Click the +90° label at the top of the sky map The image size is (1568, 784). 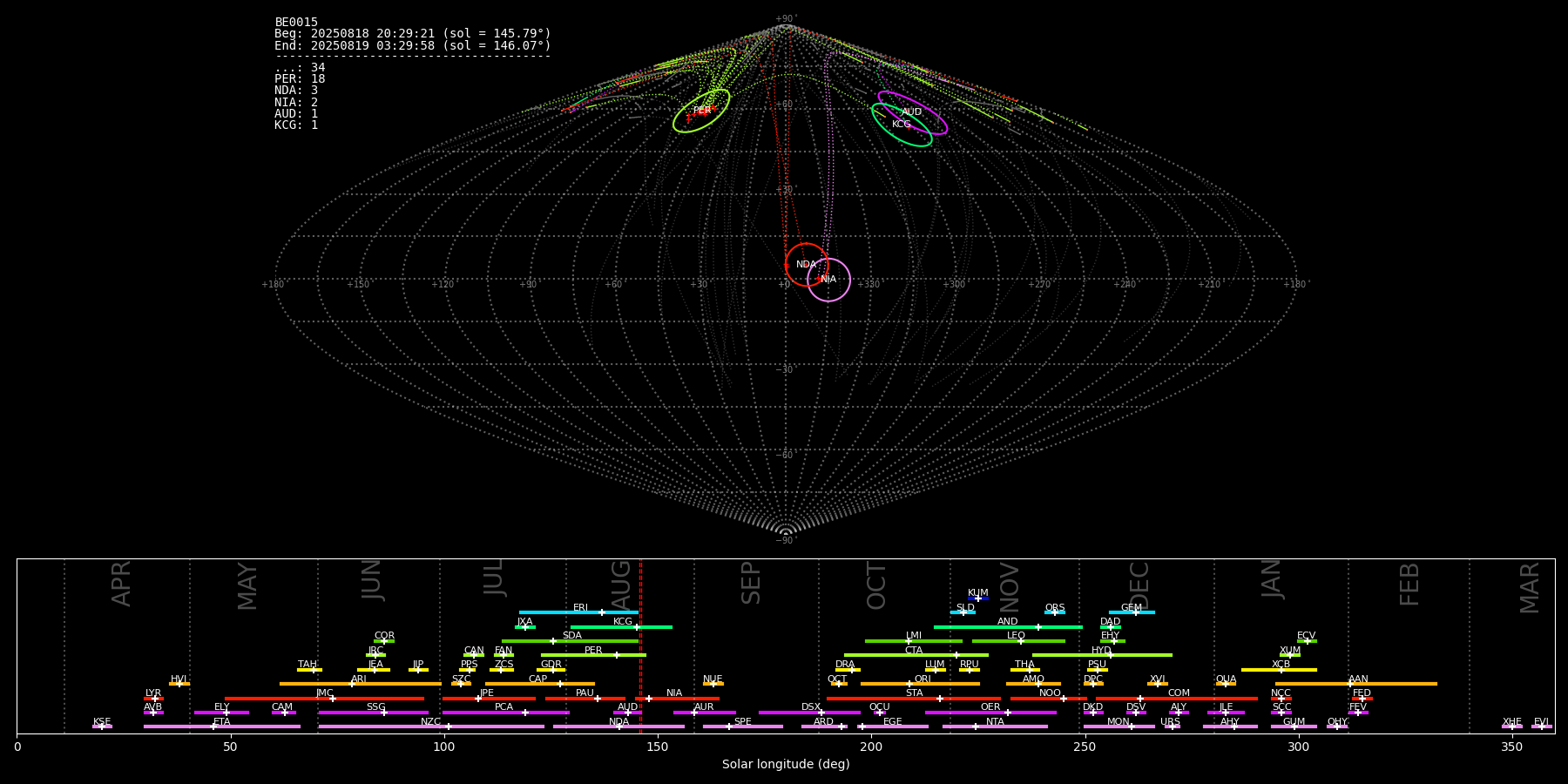[786, 19]
